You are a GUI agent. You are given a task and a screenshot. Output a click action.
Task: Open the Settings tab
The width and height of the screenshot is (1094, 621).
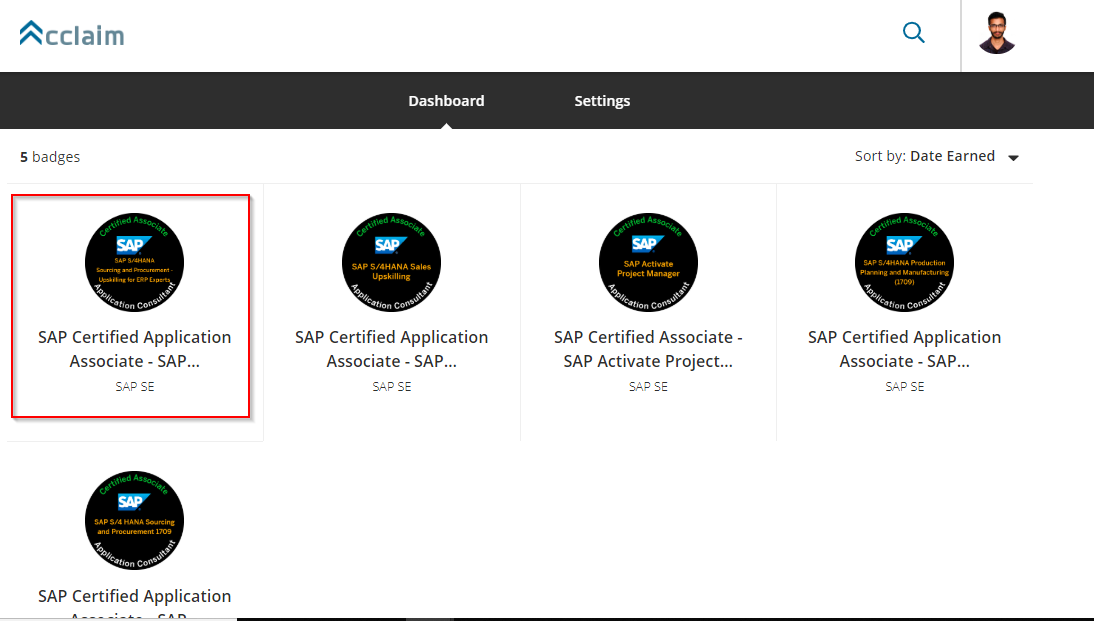pyautogui.click(x=602, y=101)
